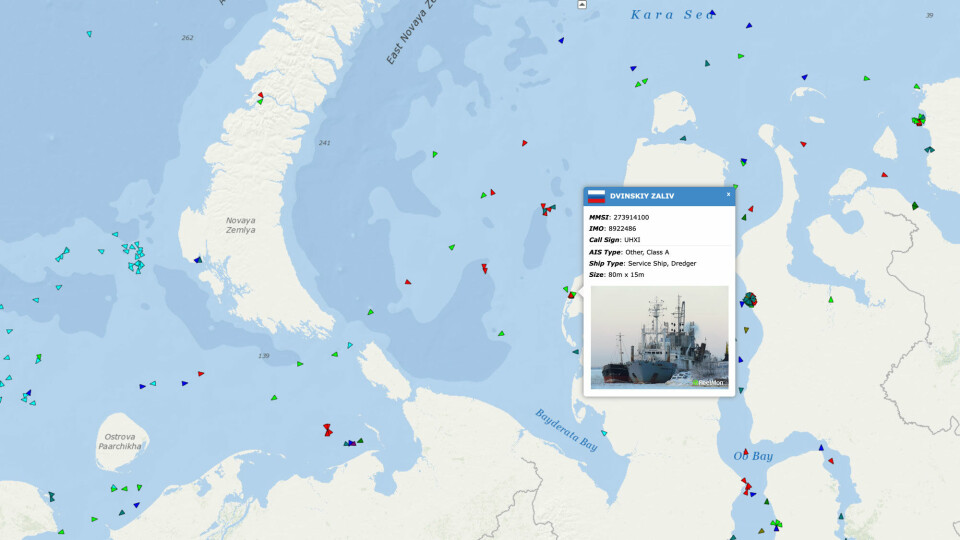Select the red ship pair west of Bayderata Bay

click(x=327, y=429)
